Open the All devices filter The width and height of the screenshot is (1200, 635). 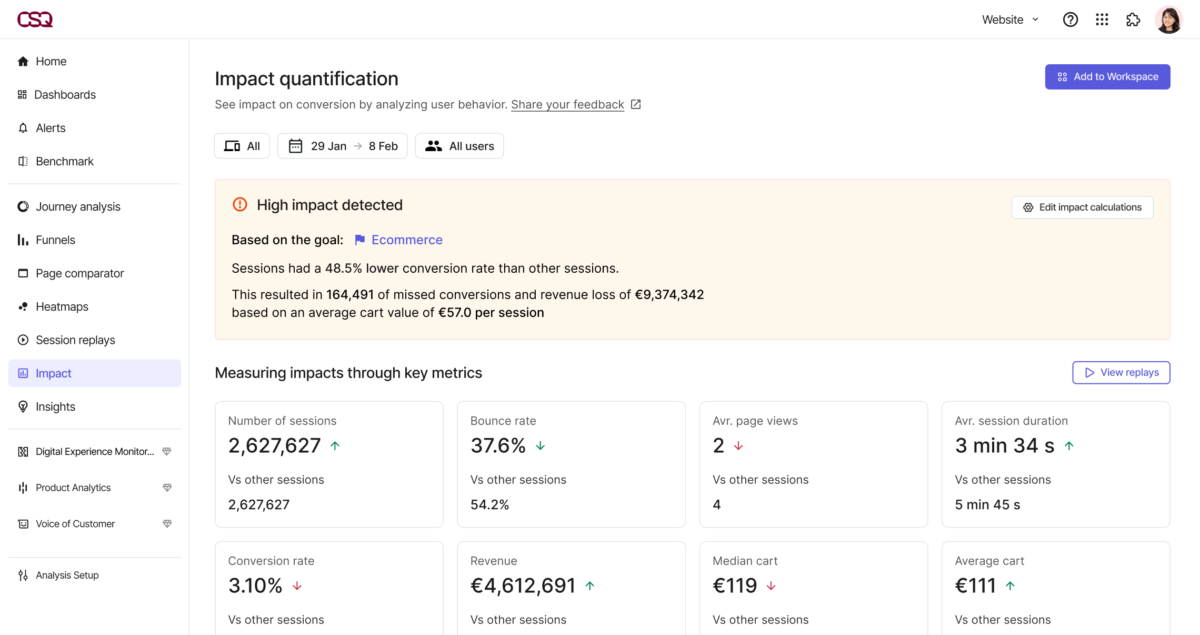pyautogui.click(x=241, y=145)
